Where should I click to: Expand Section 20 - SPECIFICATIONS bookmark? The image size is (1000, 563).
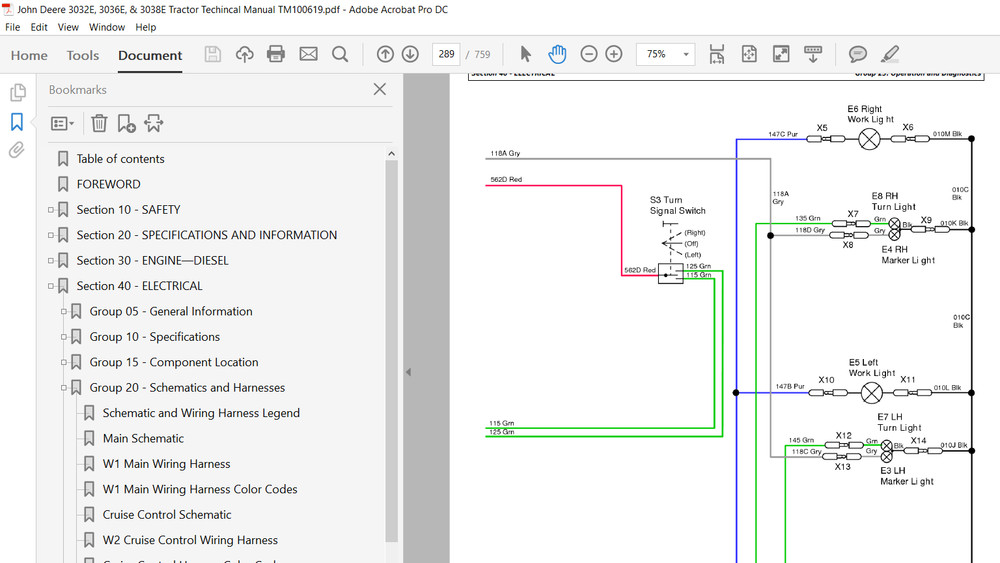pos(51,235)
